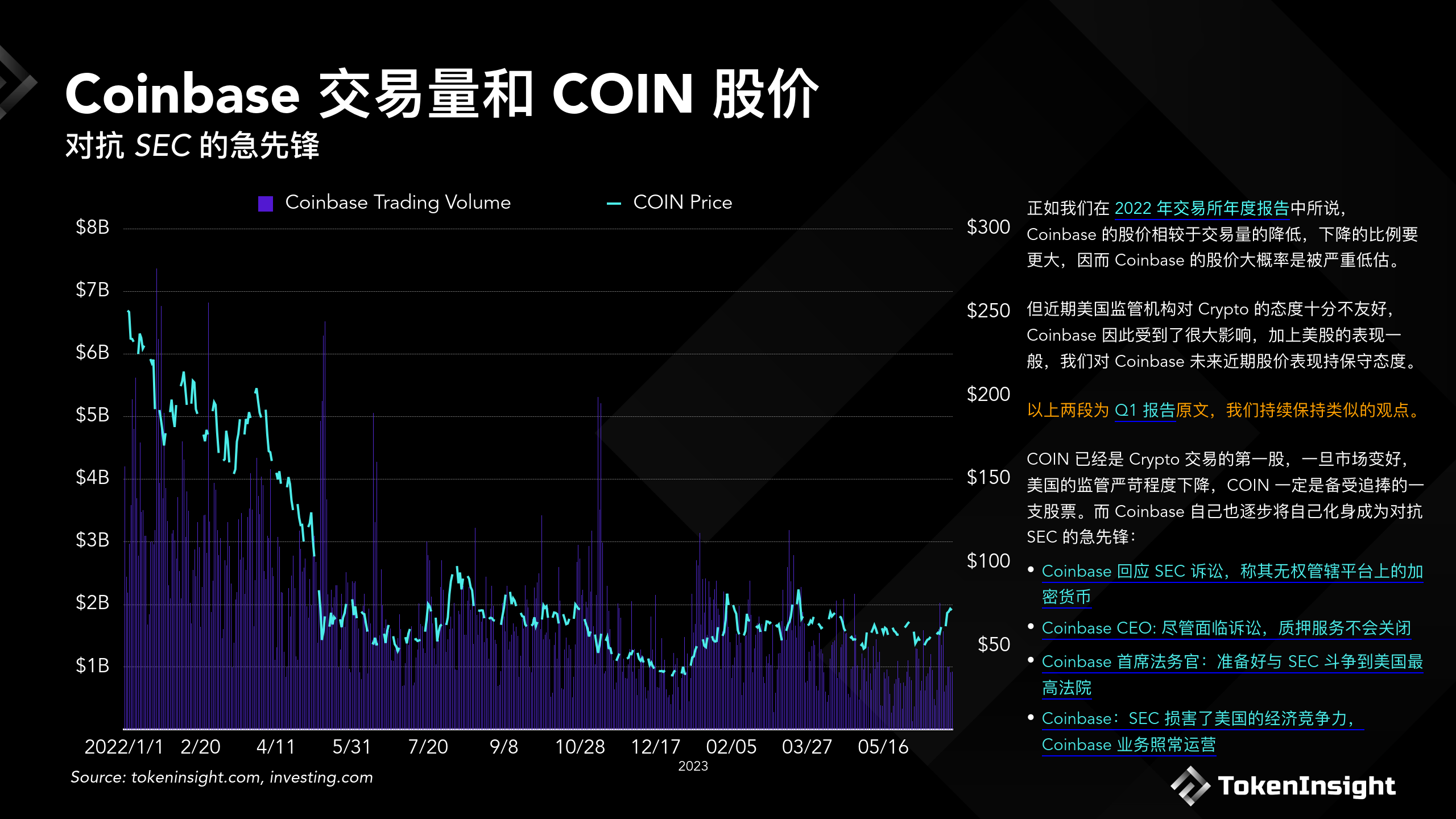Click the 12/17 date label

click(x=655, y=747)
